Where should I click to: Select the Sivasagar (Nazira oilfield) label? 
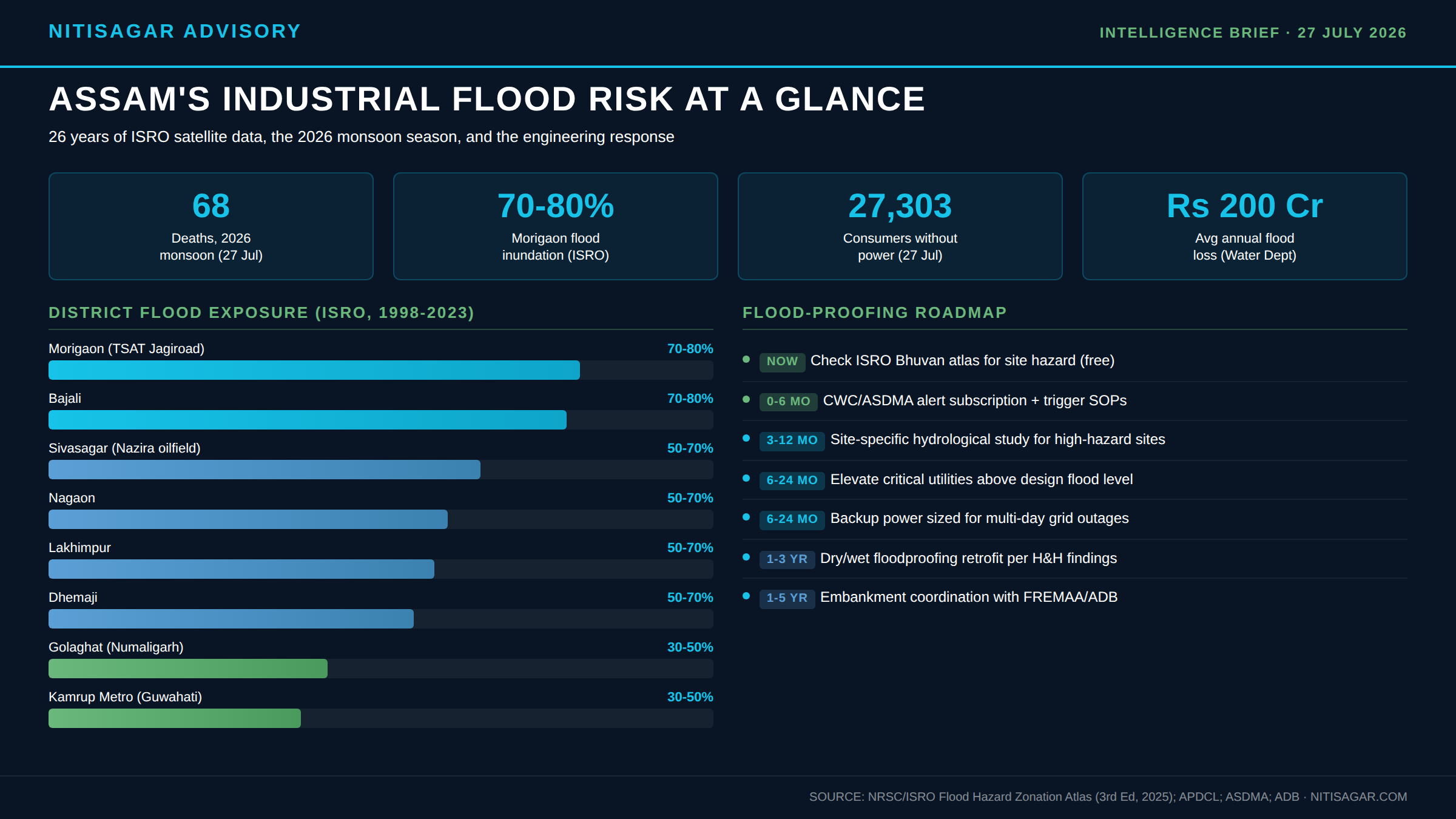(x=124, y=448)
